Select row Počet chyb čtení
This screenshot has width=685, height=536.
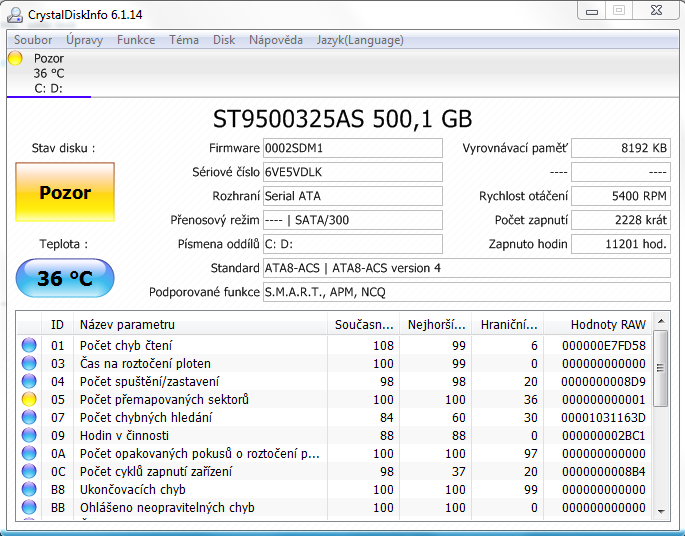(x=334, y=346)
